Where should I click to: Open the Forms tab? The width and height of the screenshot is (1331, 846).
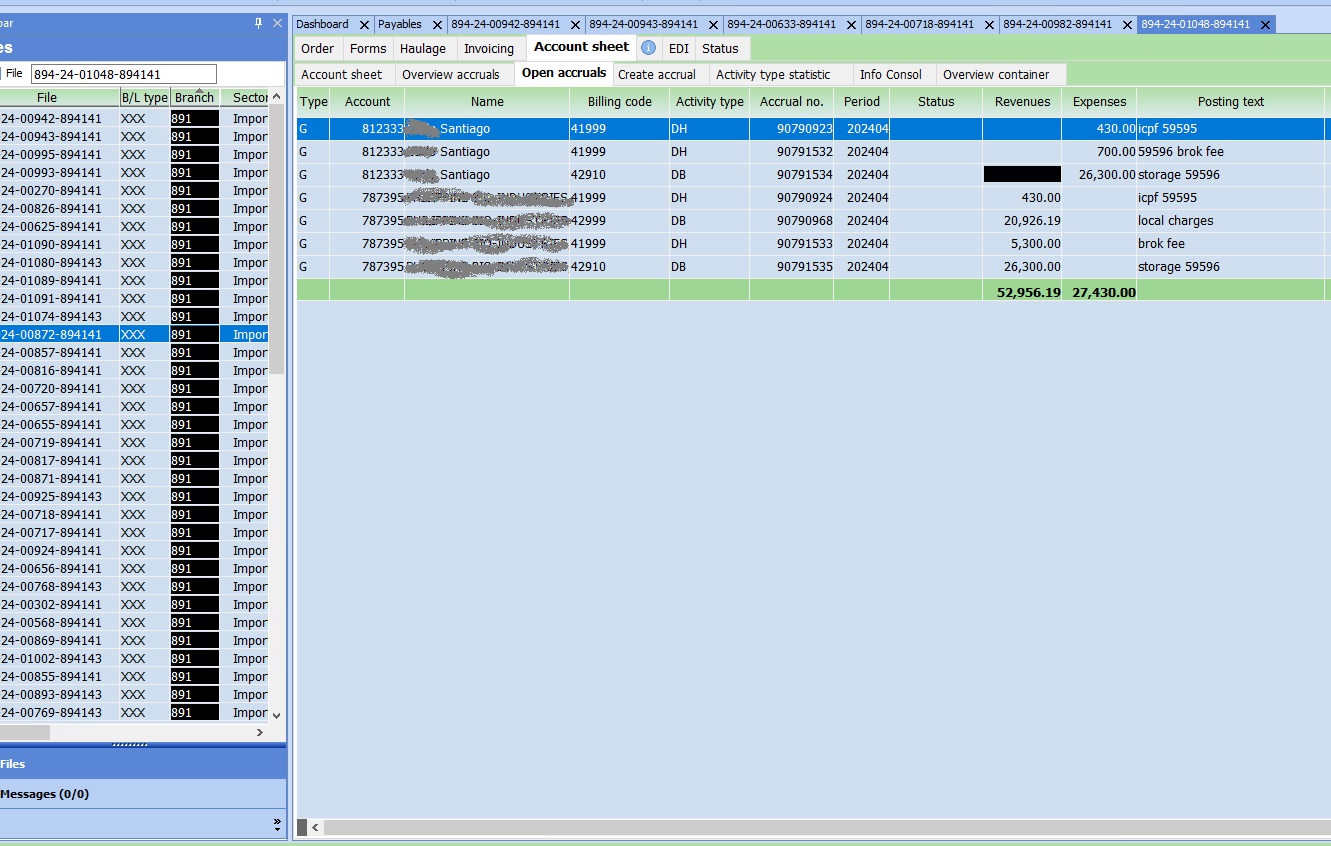368,48
